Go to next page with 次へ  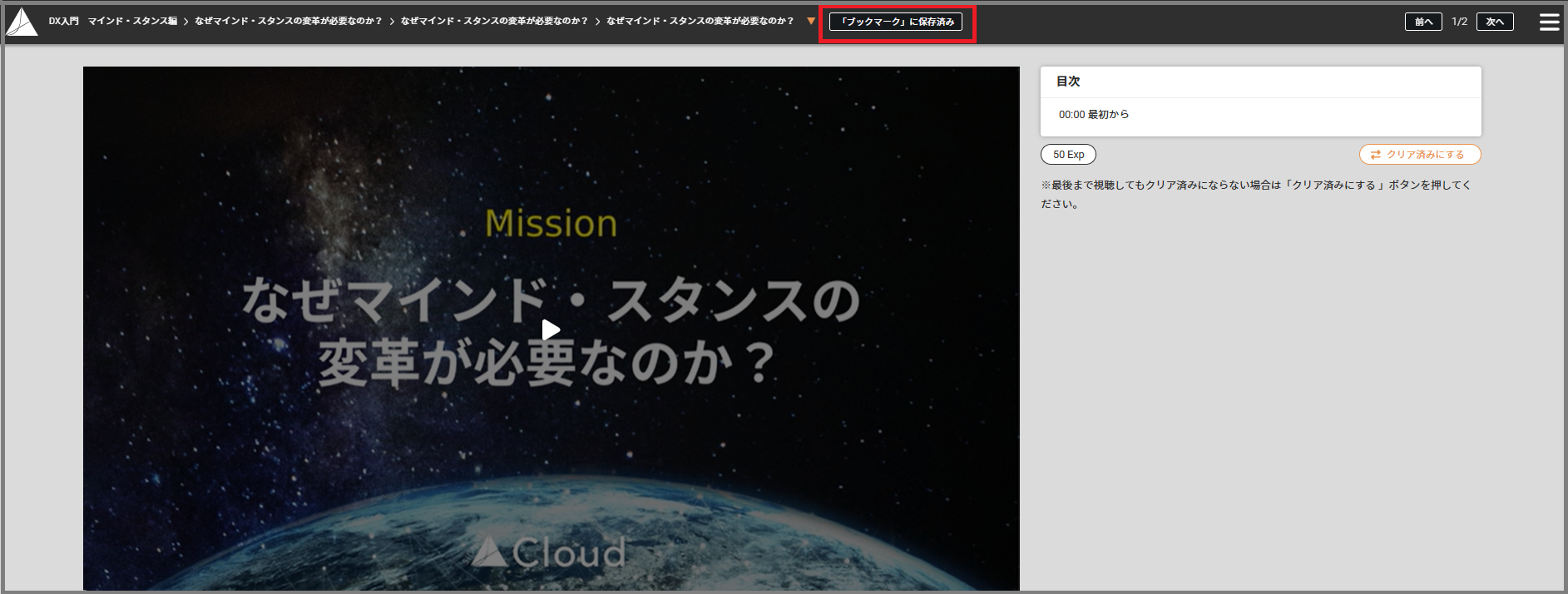click(x=1495, y=22)
